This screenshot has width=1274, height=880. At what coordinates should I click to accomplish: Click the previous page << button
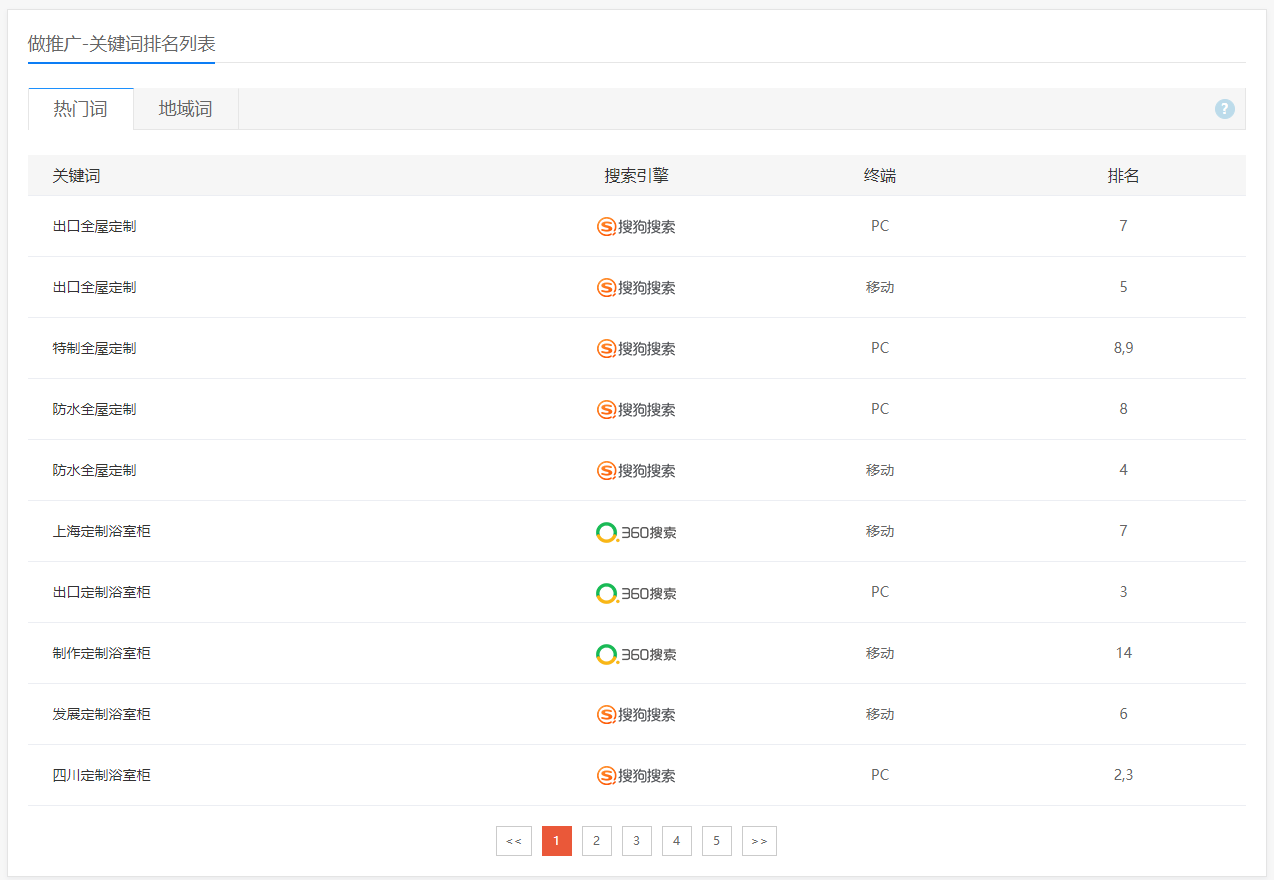pos(513,841)
